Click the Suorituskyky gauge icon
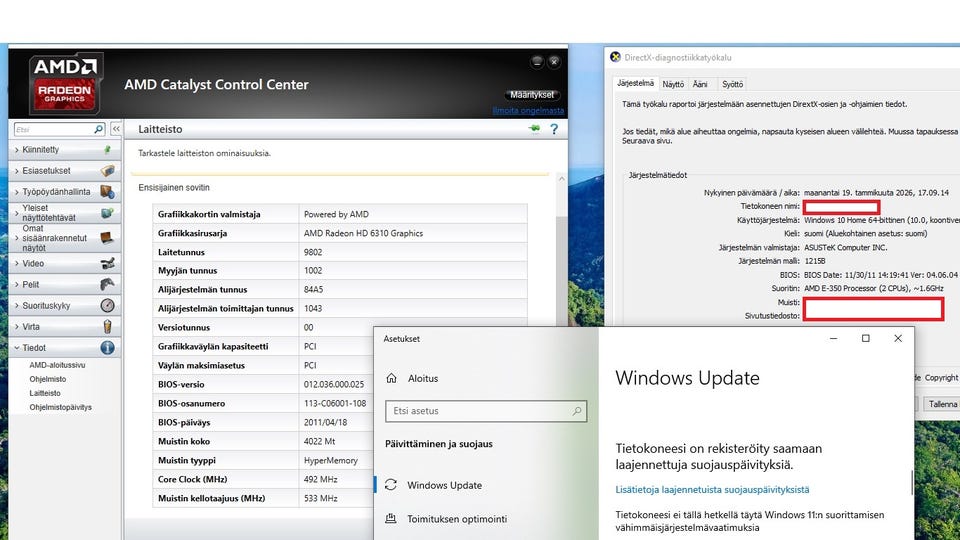 click(107, 305)
